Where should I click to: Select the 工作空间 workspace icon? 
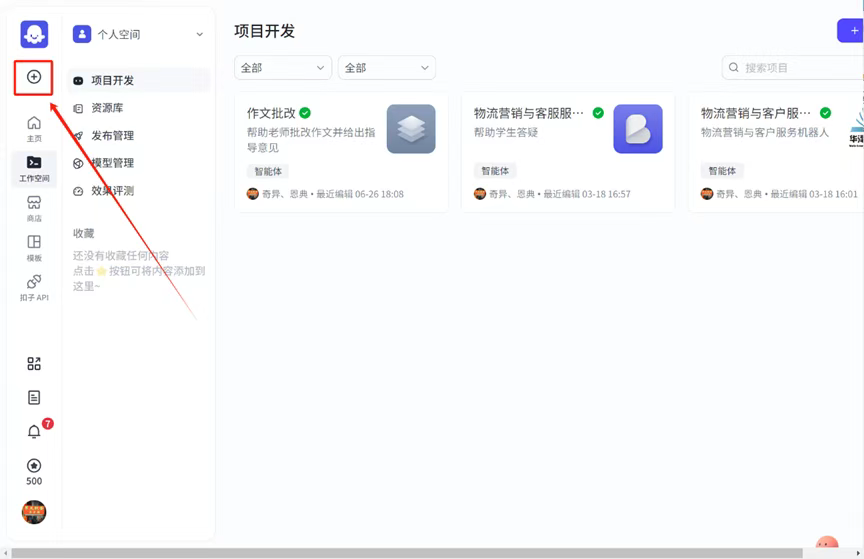[x=34, y=168]
